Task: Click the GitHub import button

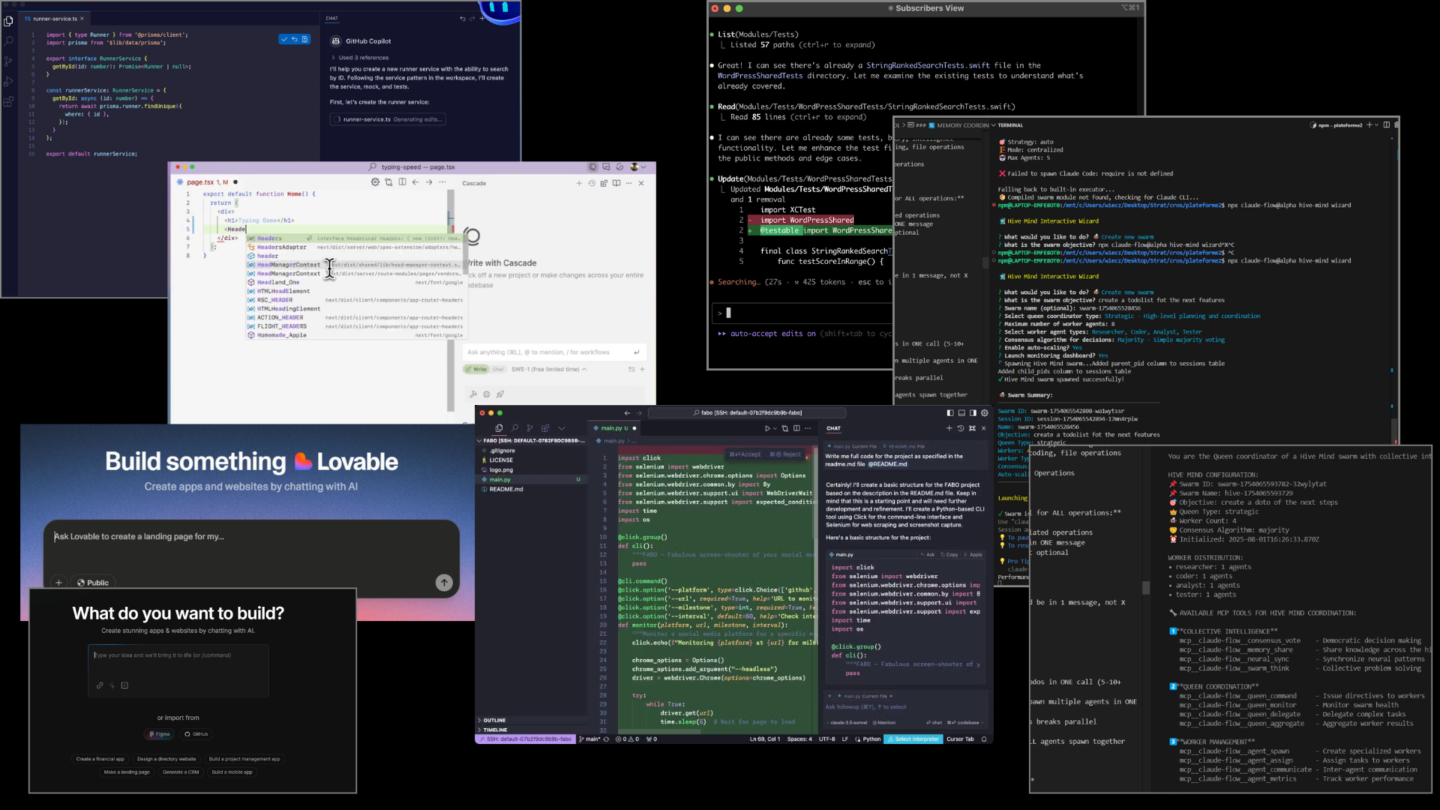Action: tap(195, 734)
